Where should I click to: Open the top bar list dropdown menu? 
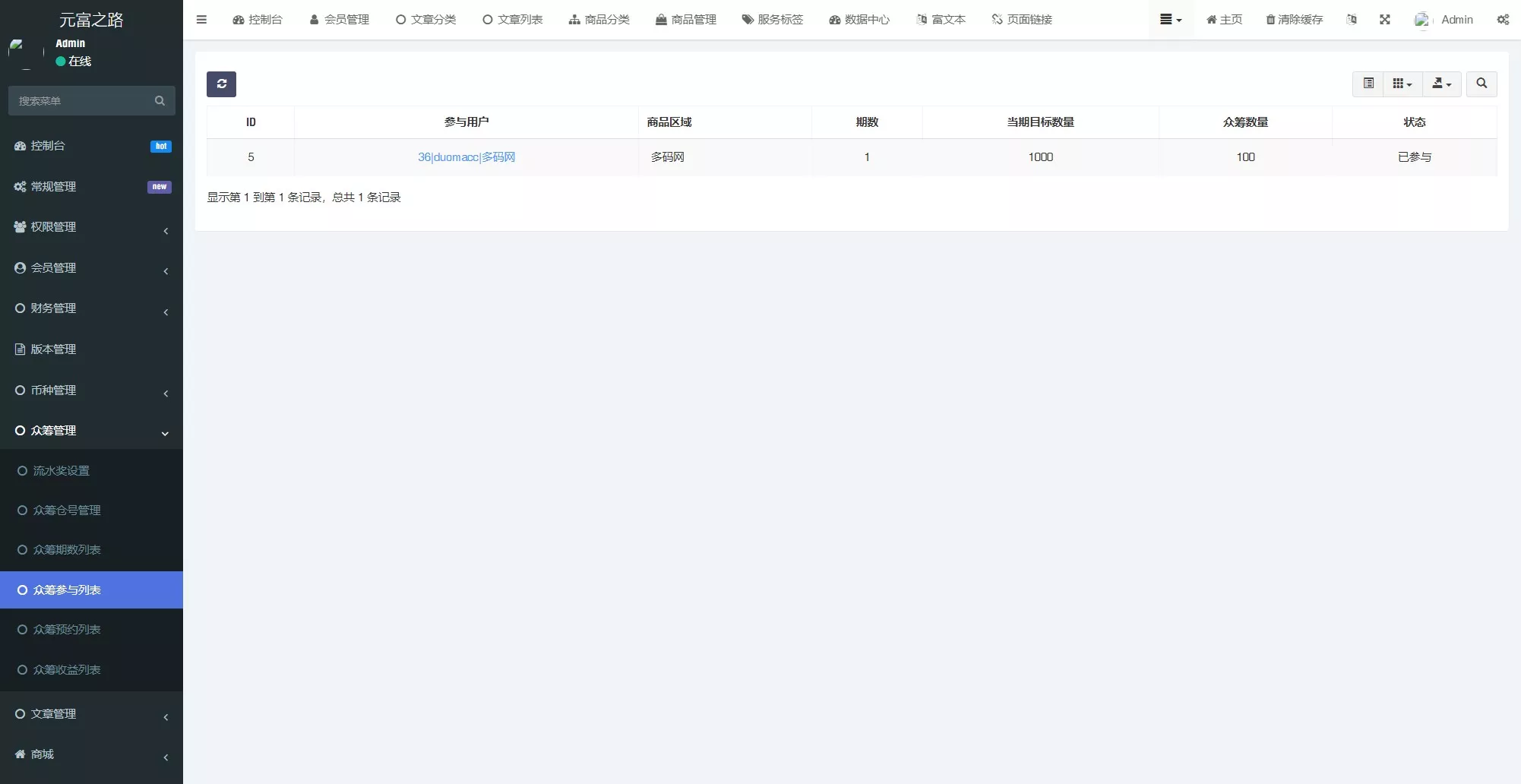pos(1170,20)
